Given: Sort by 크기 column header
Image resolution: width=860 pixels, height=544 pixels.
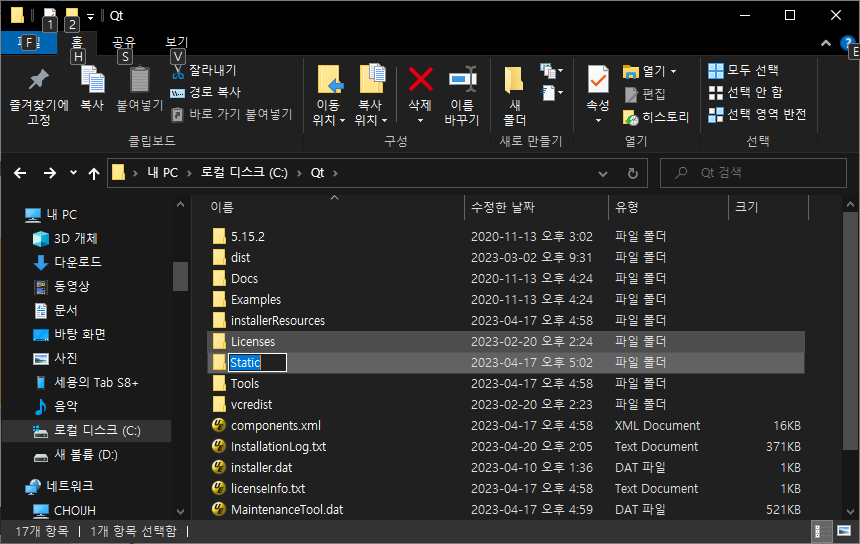Looking at the screenshot, I should coord(746,207).
